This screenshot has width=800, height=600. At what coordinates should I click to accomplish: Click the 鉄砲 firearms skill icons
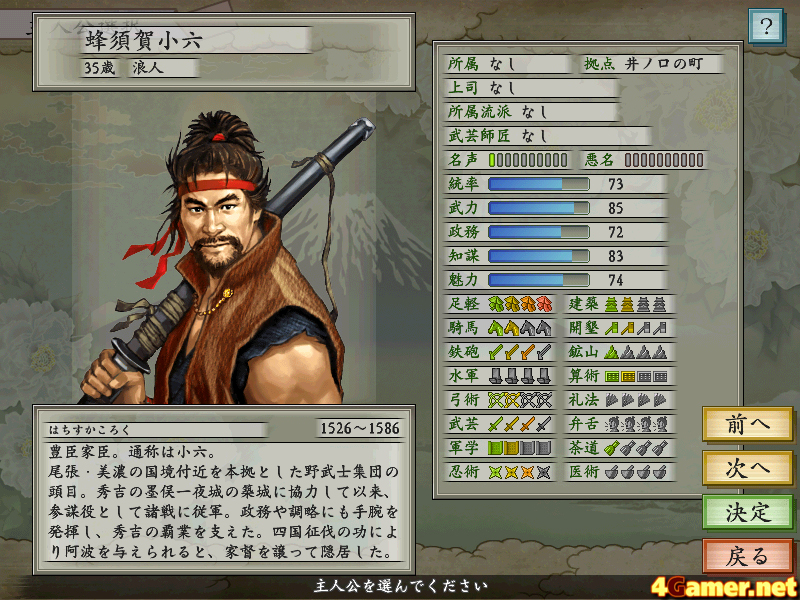tap(520, 352)
